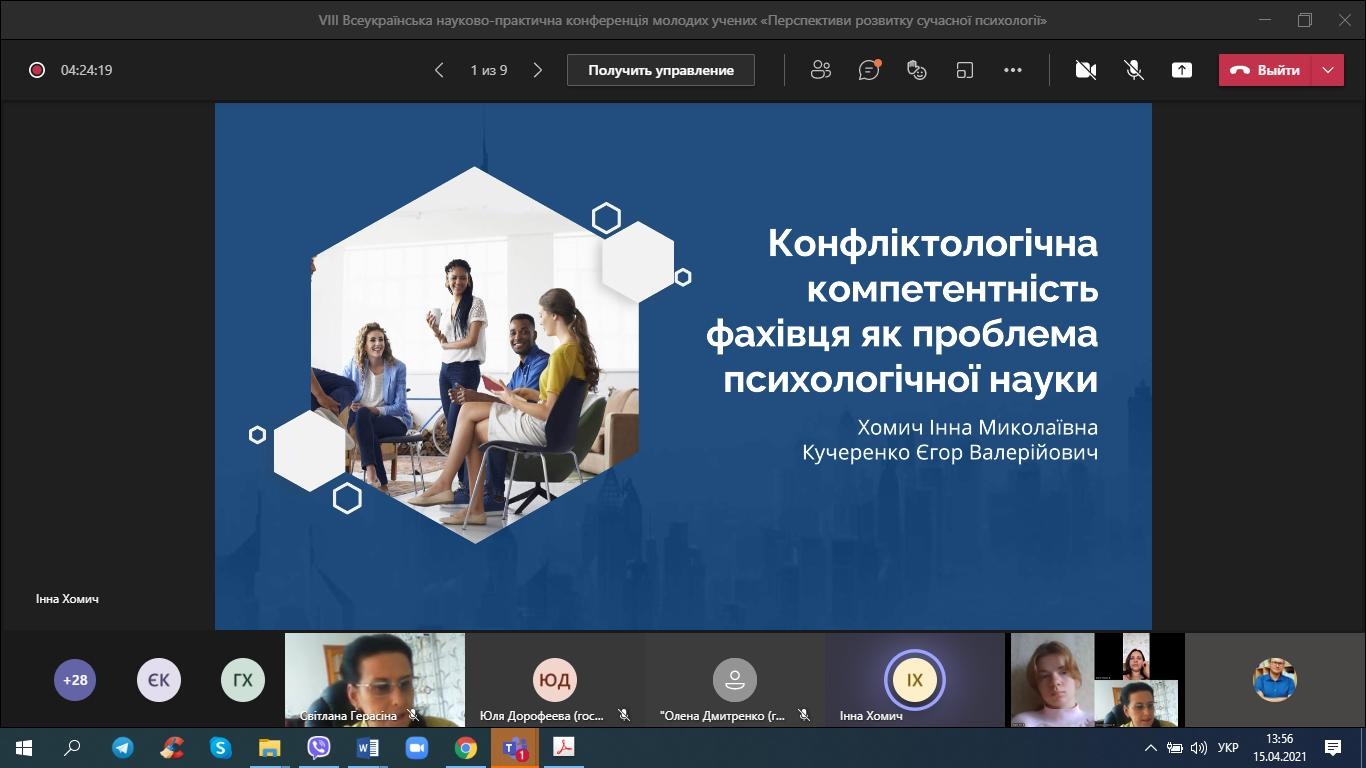Click the share content icon

(x=1182, y=70)
